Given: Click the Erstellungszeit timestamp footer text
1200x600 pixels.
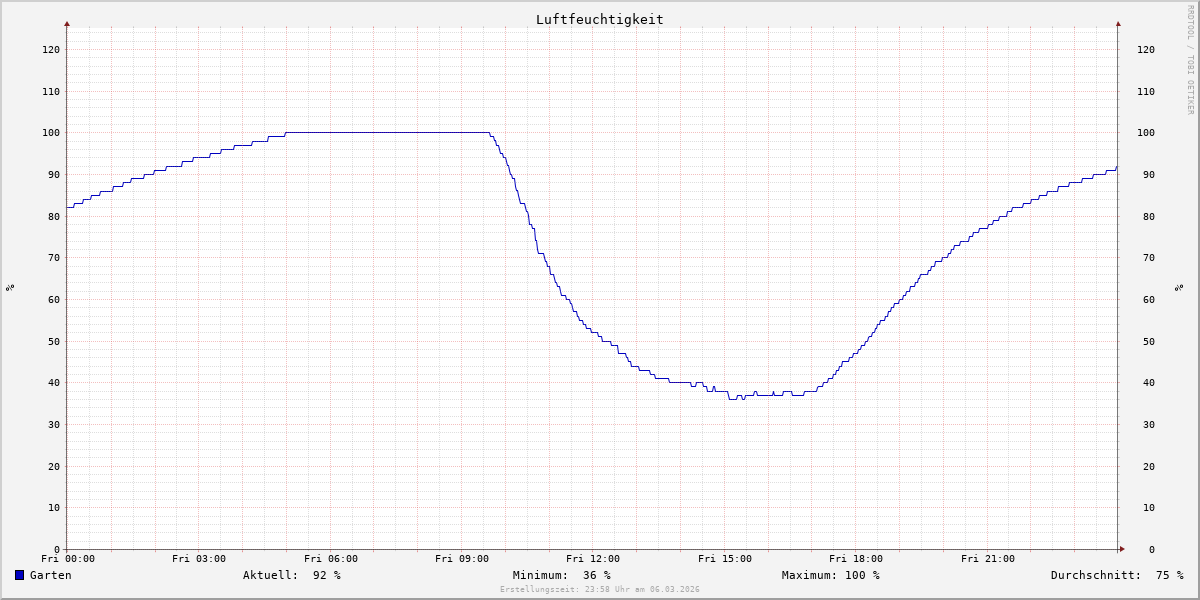Looking at the screenshot, I should pos(600,590).
